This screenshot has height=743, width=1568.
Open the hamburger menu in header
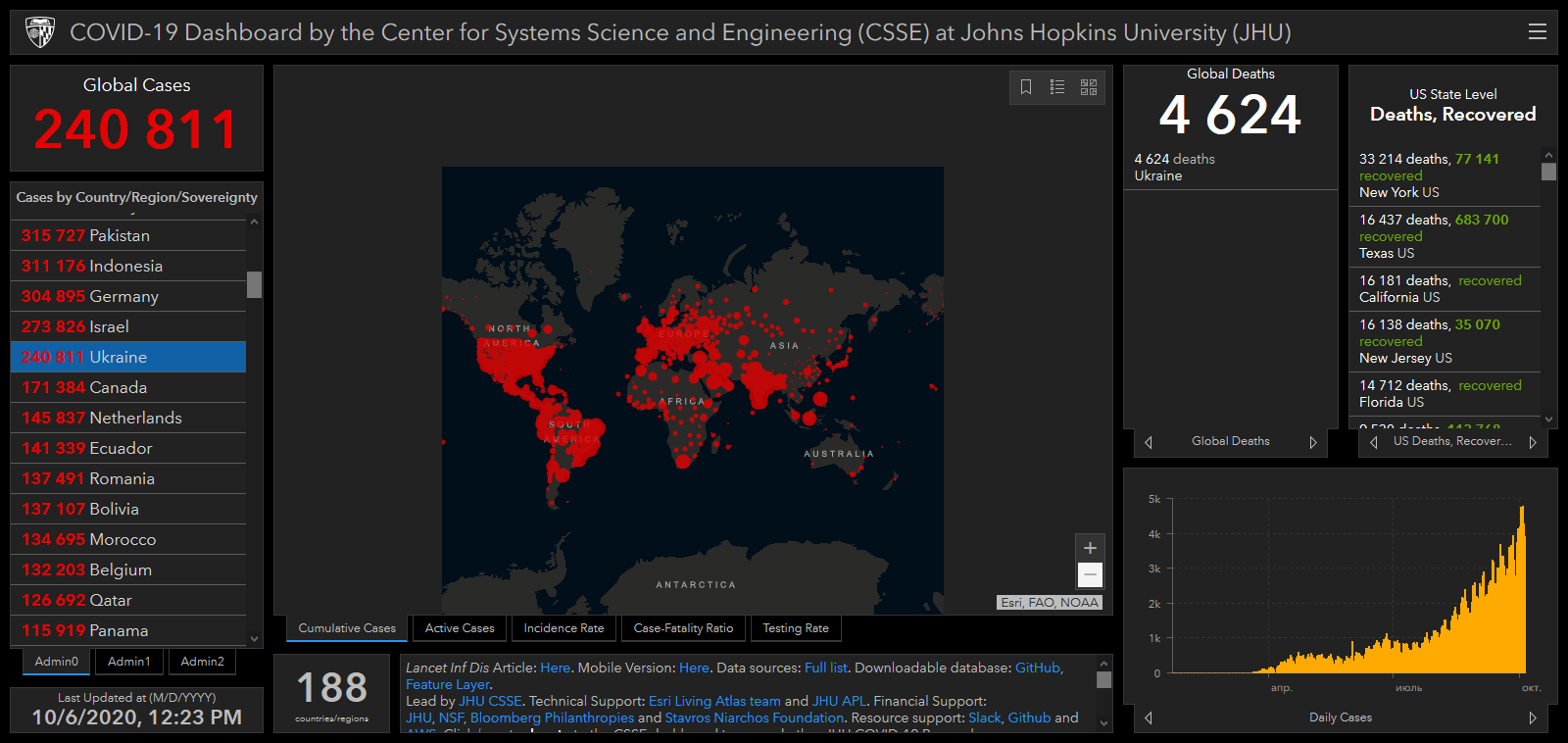tap(1537, 32)
